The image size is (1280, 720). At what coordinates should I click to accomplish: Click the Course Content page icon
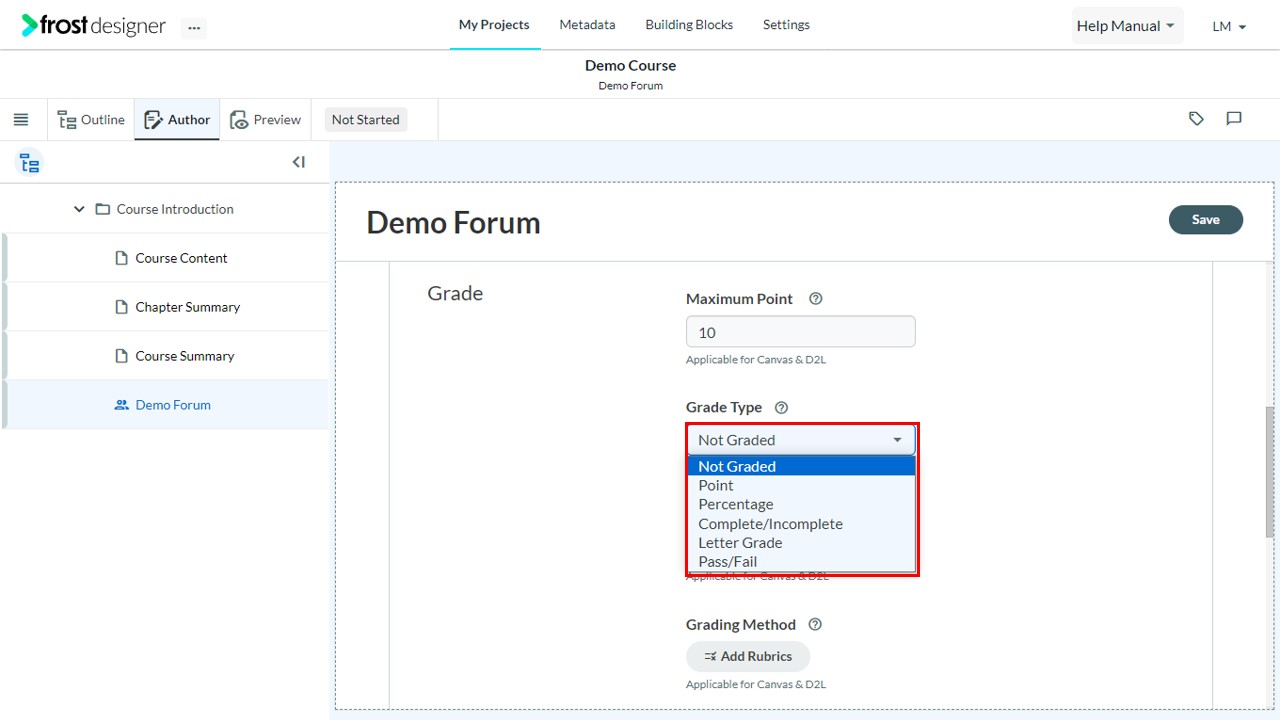click(122, 258)
